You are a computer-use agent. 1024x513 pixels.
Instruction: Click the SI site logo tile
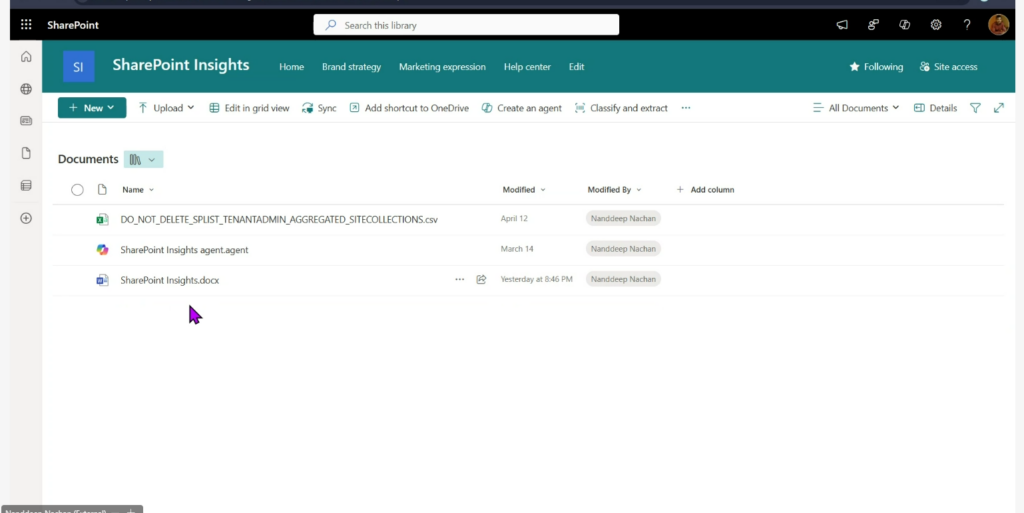click(x=78, y=67)
